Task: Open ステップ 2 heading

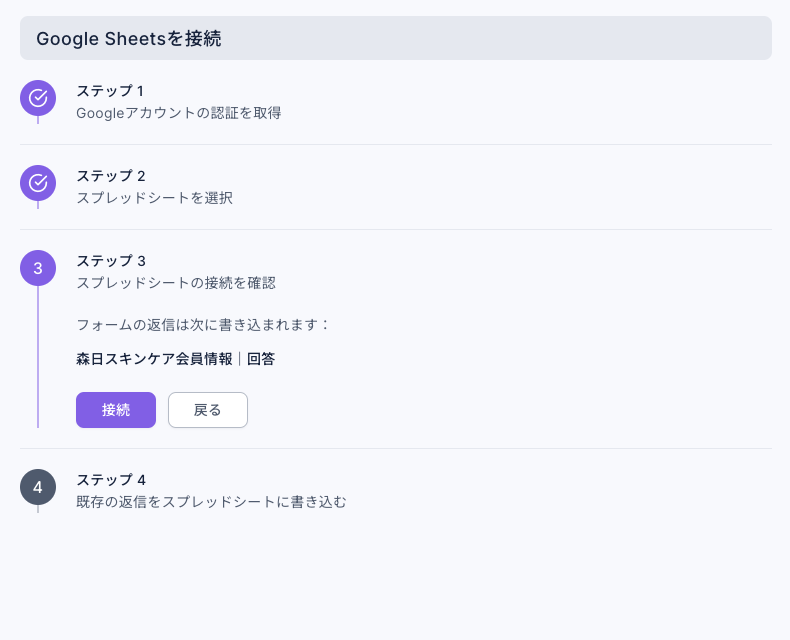Action: point(111,176)
